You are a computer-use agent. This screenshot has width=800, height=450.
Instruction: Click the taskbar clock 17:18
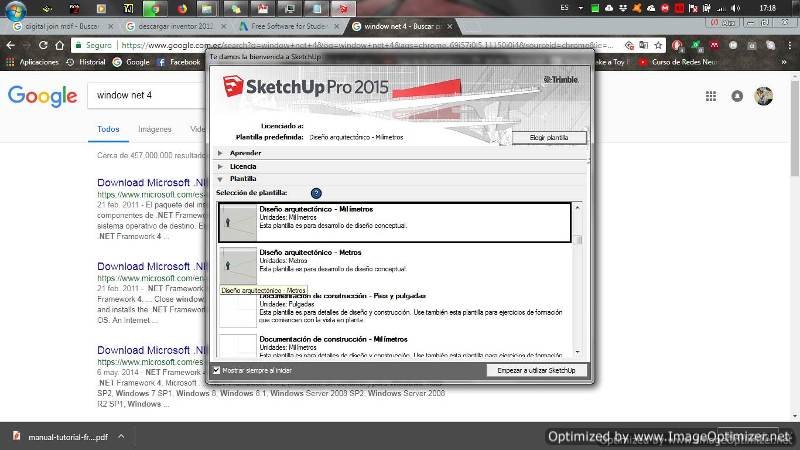767,8
